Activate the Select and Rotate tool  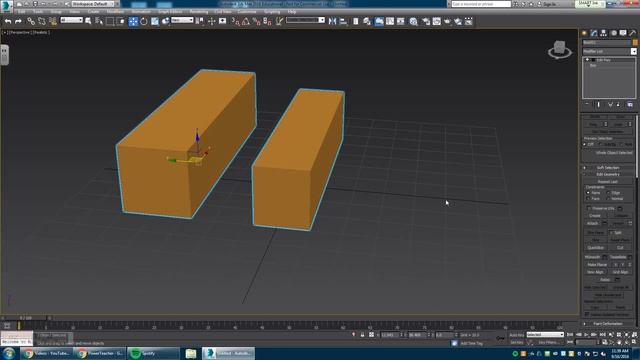pyautogui.click(x=144, y=21)
